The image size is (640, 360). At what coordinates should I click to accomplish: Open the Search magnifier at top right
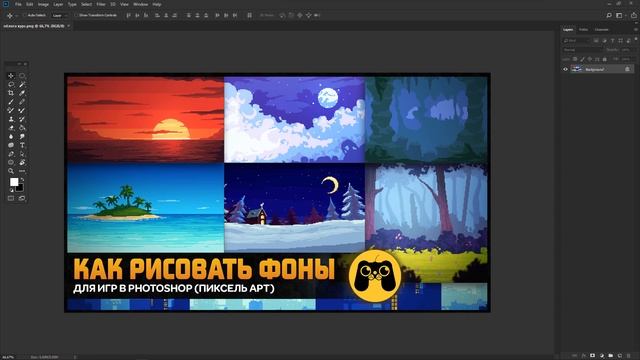coord(609,15)
